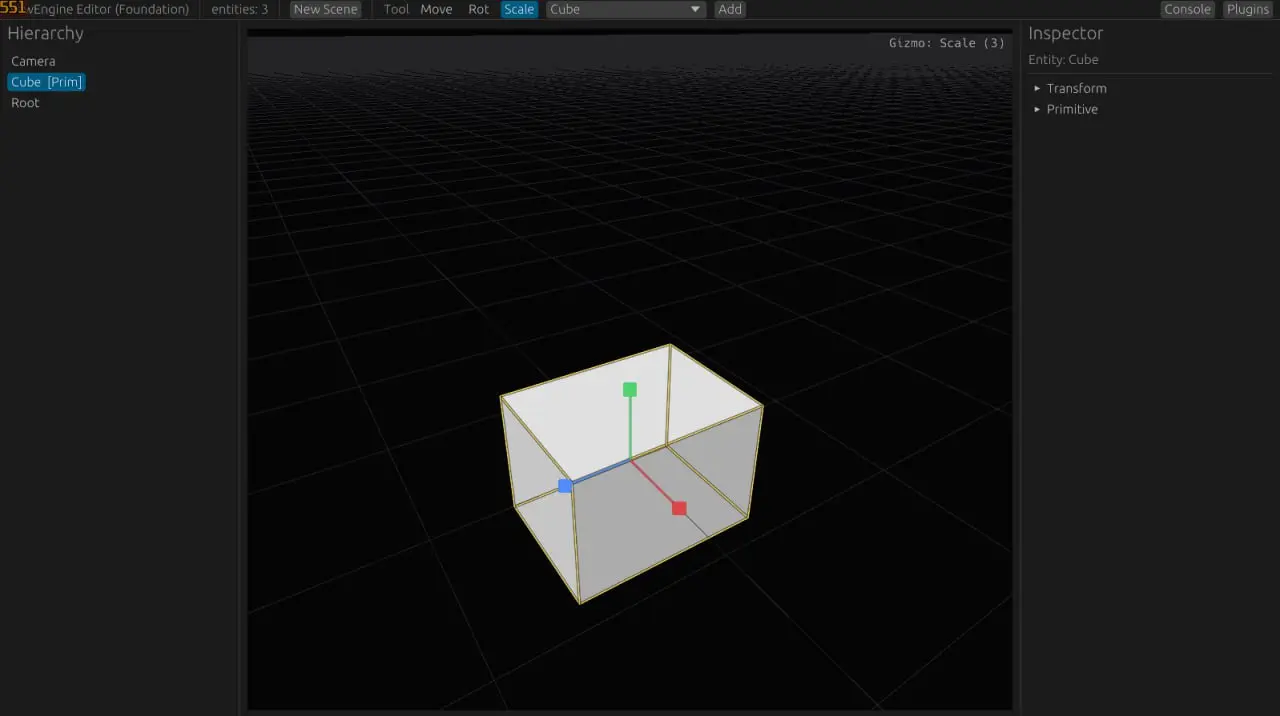The image size is (1280, 716).
Task: Click New Scene to reset the scene
Action: [x=324, y=9]
